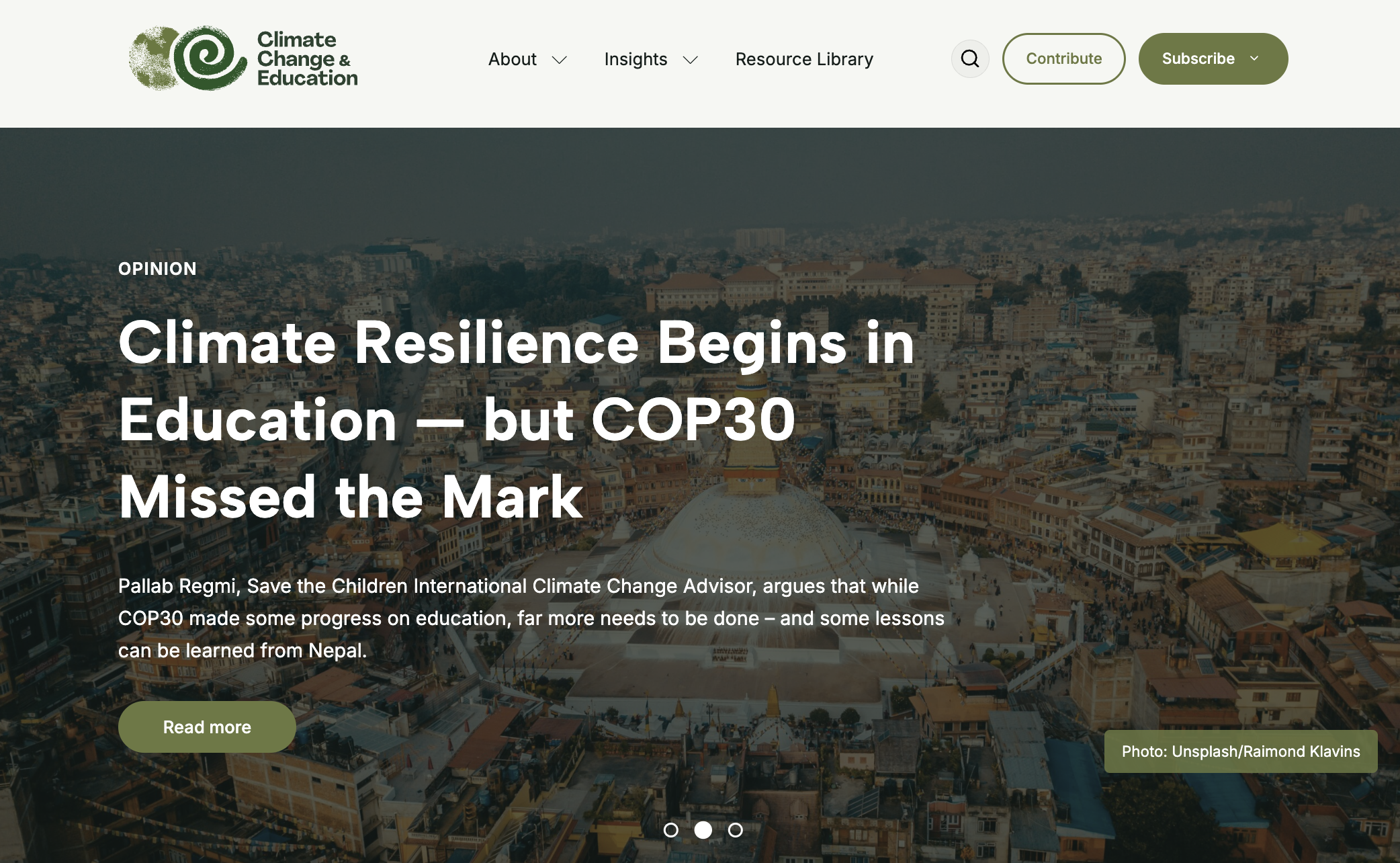The height and width of the screenshot is (863, 1400).
Task: Select the third carousel slide dot
Action: [x=735, y=830]
